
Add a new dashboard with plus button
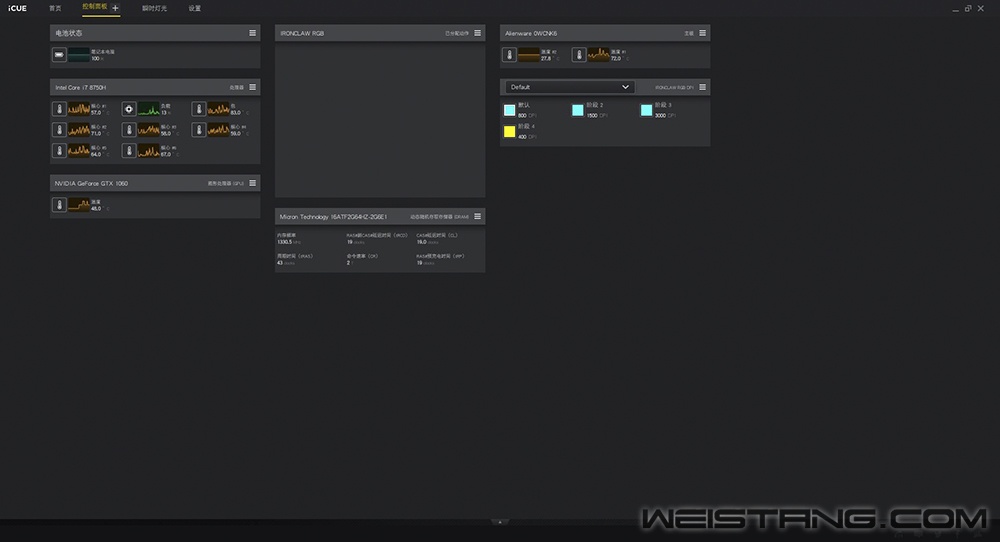coord(115,8)
